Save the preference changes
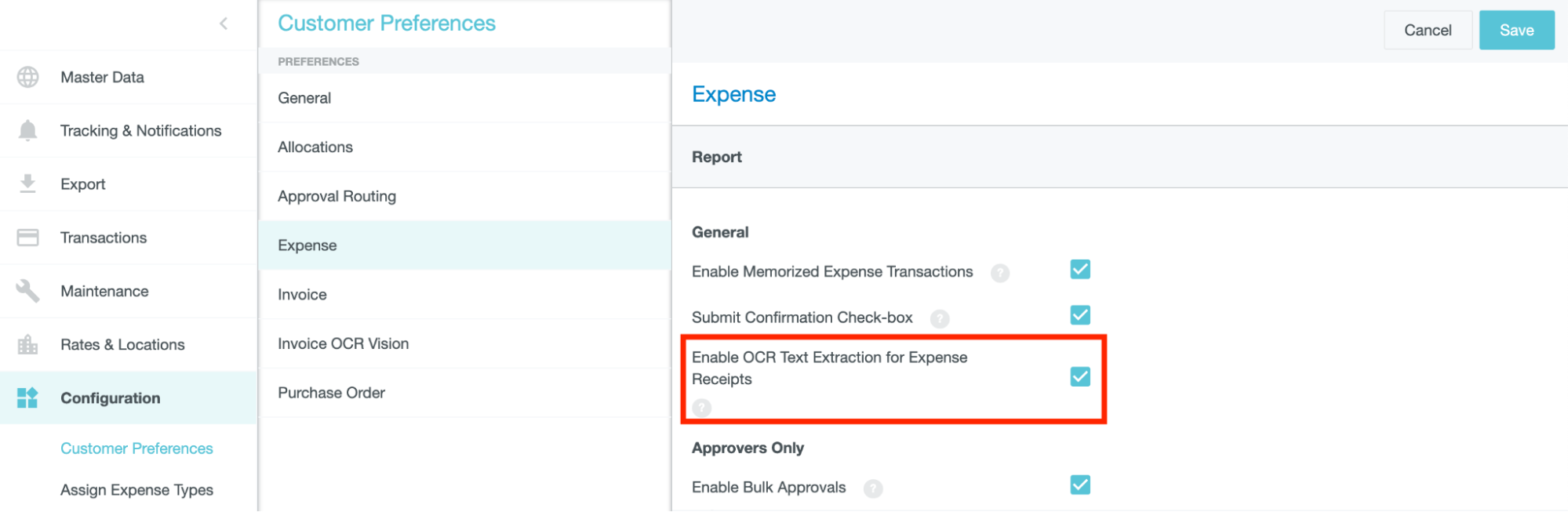Image resolution: width=1568 pixels, height=512 pixels. pos(1516,30)
